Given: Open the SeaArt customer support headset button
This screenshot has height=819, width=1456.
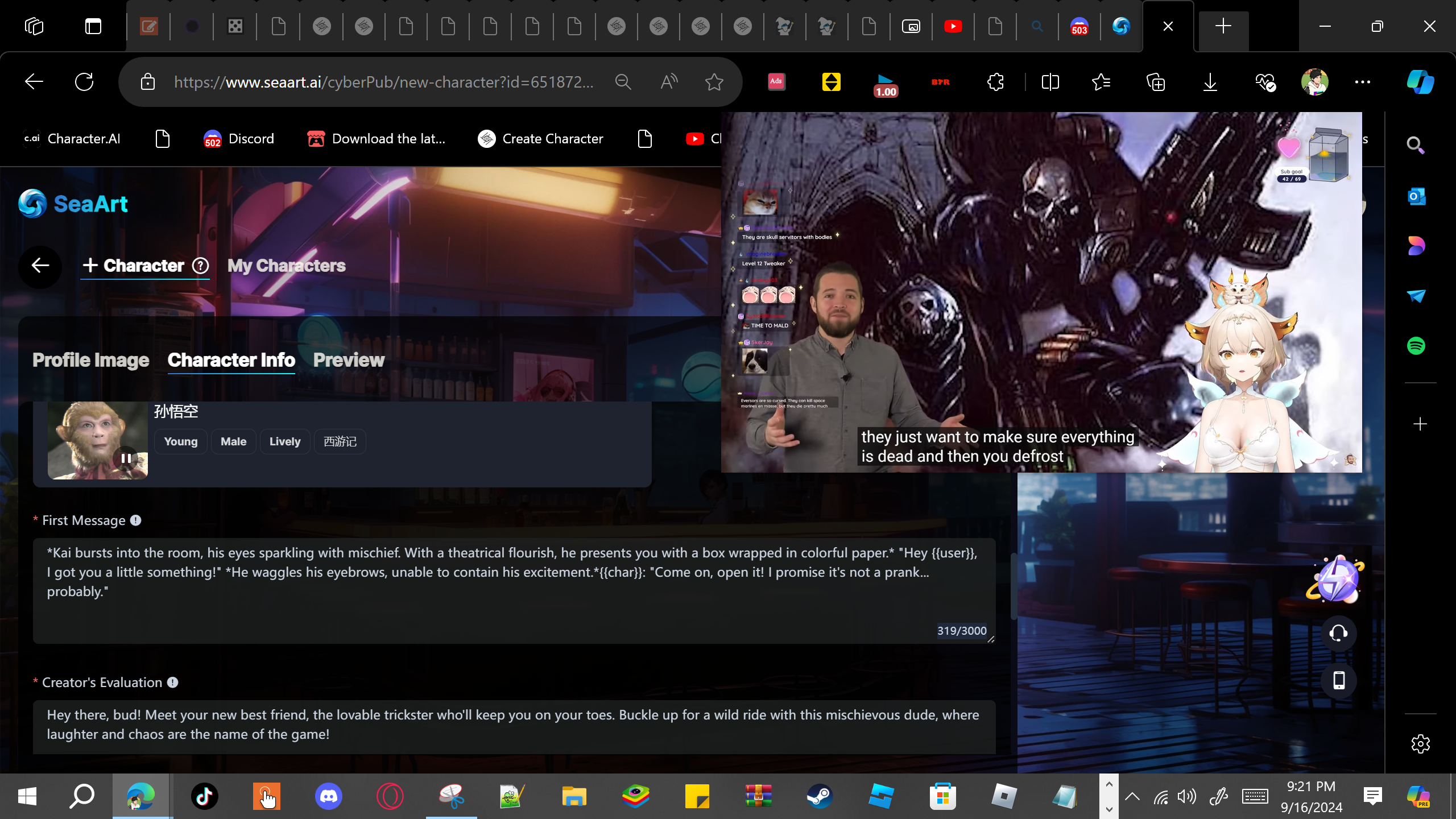Looking at the screenshot, I should 1339,633.
